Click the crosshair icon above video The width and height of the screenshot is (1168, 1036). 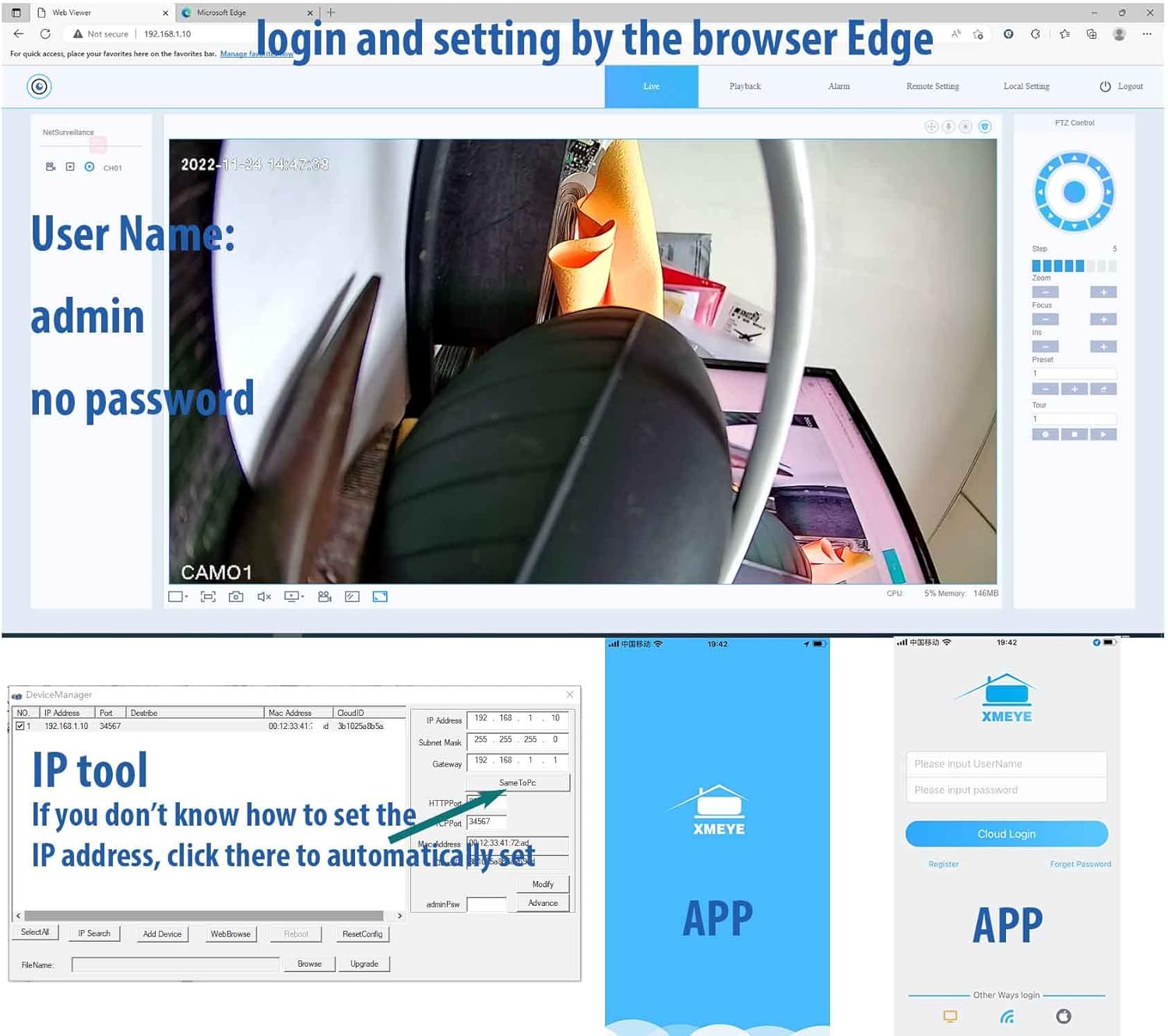coord(931,126)
